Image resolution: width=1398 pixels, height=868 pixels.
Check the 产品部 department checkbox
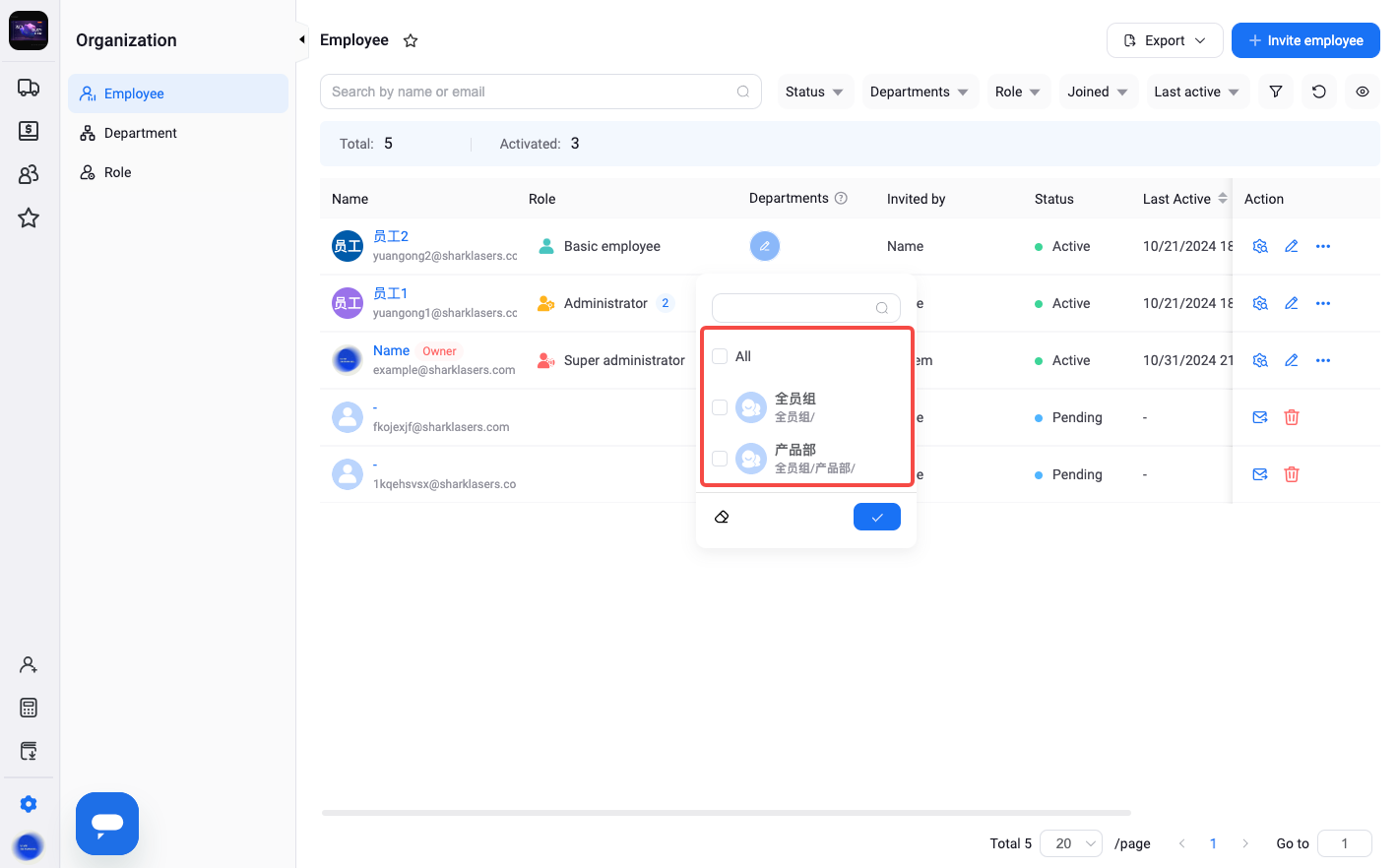720,459
